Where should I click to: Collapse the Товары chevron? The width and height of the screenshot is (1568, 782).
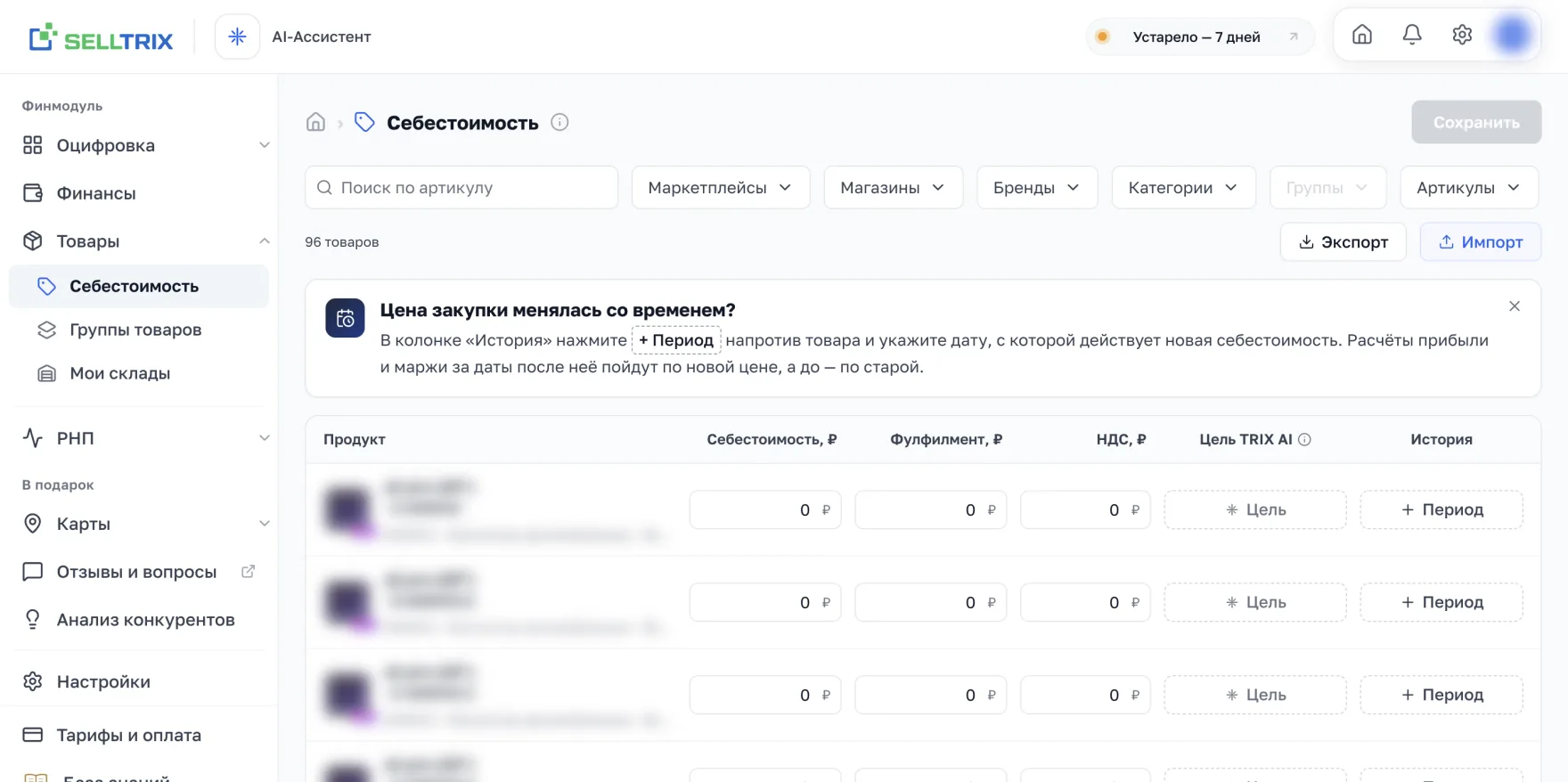pyautogui.click(x=265, y=241)
